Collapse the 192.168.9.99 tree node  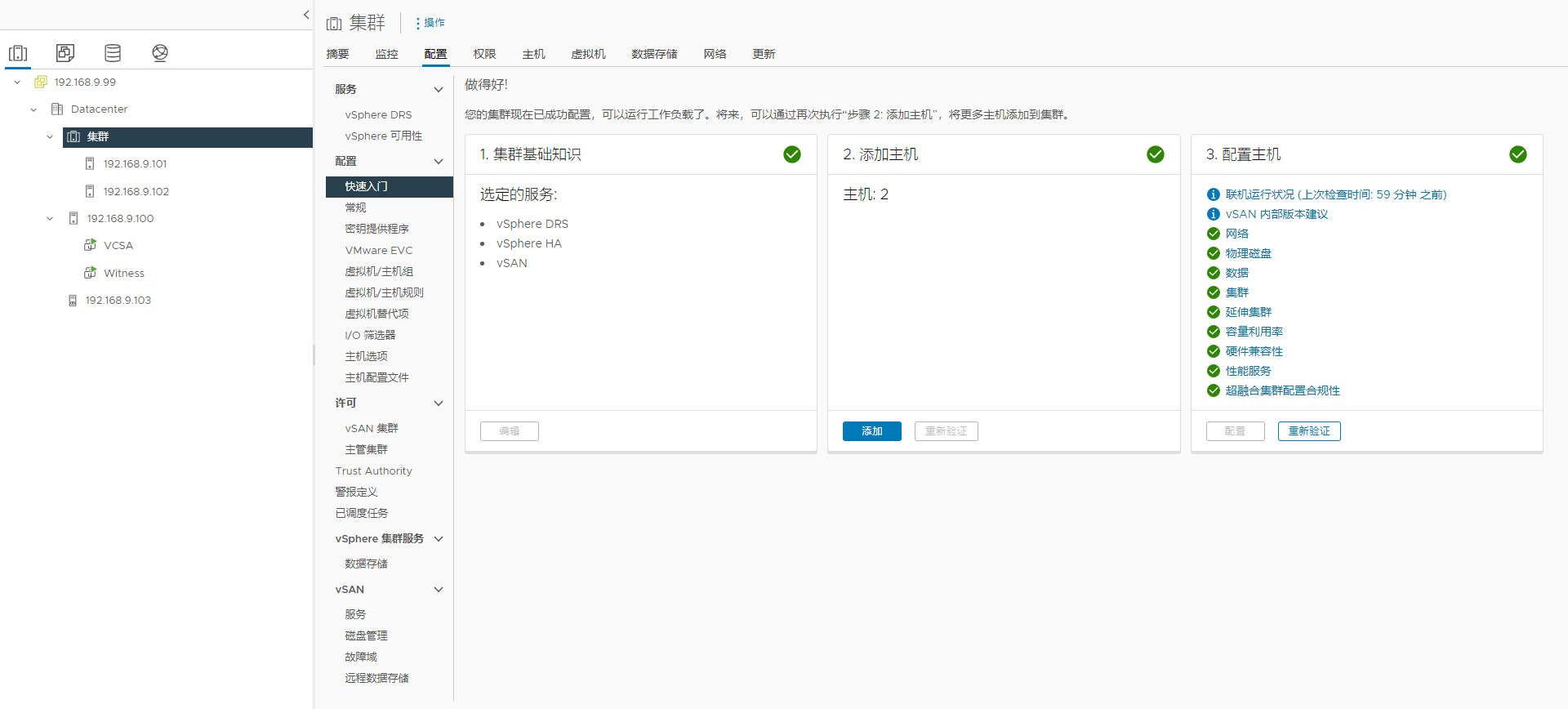point(17,82)
